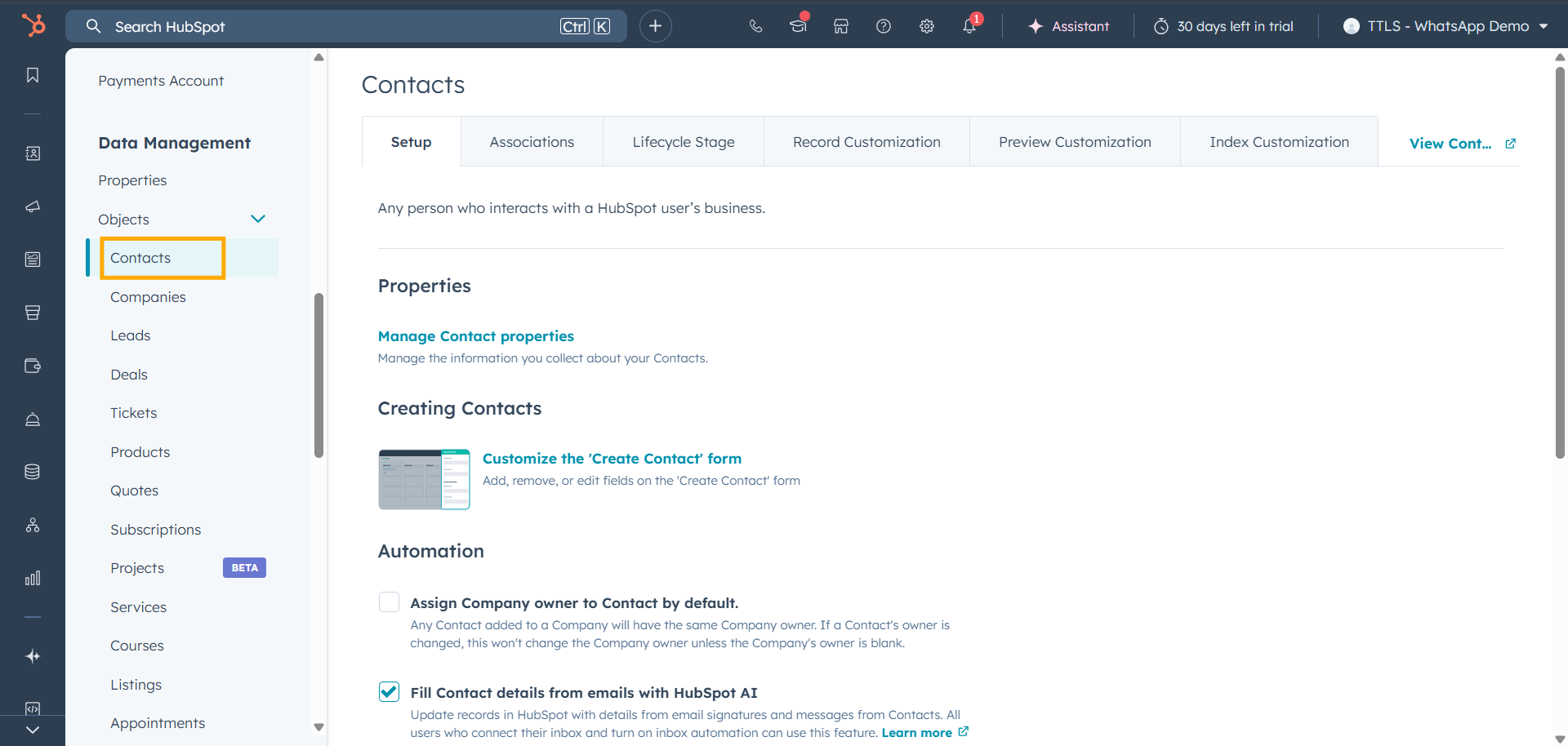Open the reporting bar chart icon
The image size is (1568, 746).
tap(33, 579)
